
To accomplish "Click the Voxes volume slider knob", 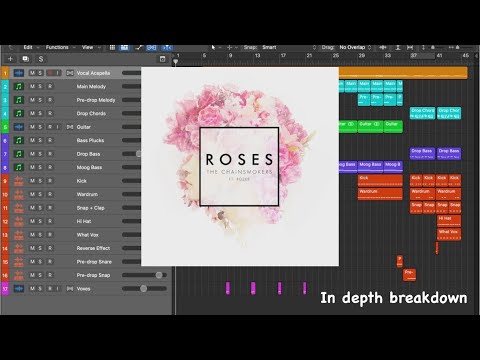I will point(143,288).
